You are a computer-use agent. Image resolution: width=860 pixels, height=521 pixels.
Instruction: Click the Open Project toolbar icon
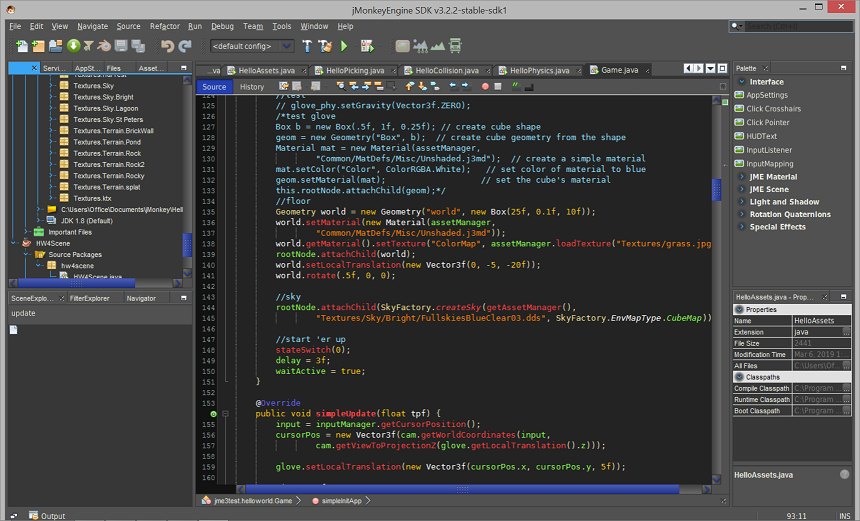click(x=55, y=46)
